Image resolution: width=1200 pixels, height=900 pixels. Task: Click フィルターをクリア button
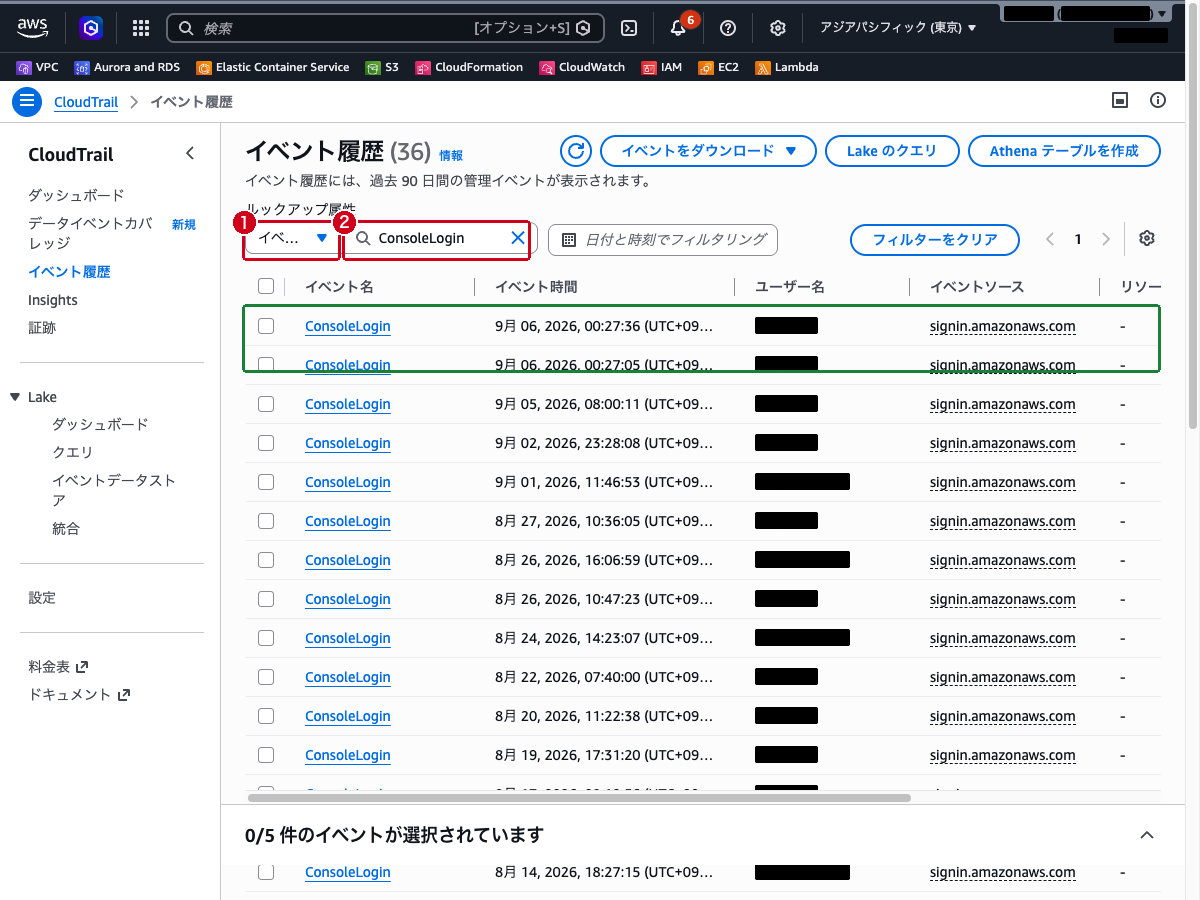[x=935, y=240]
